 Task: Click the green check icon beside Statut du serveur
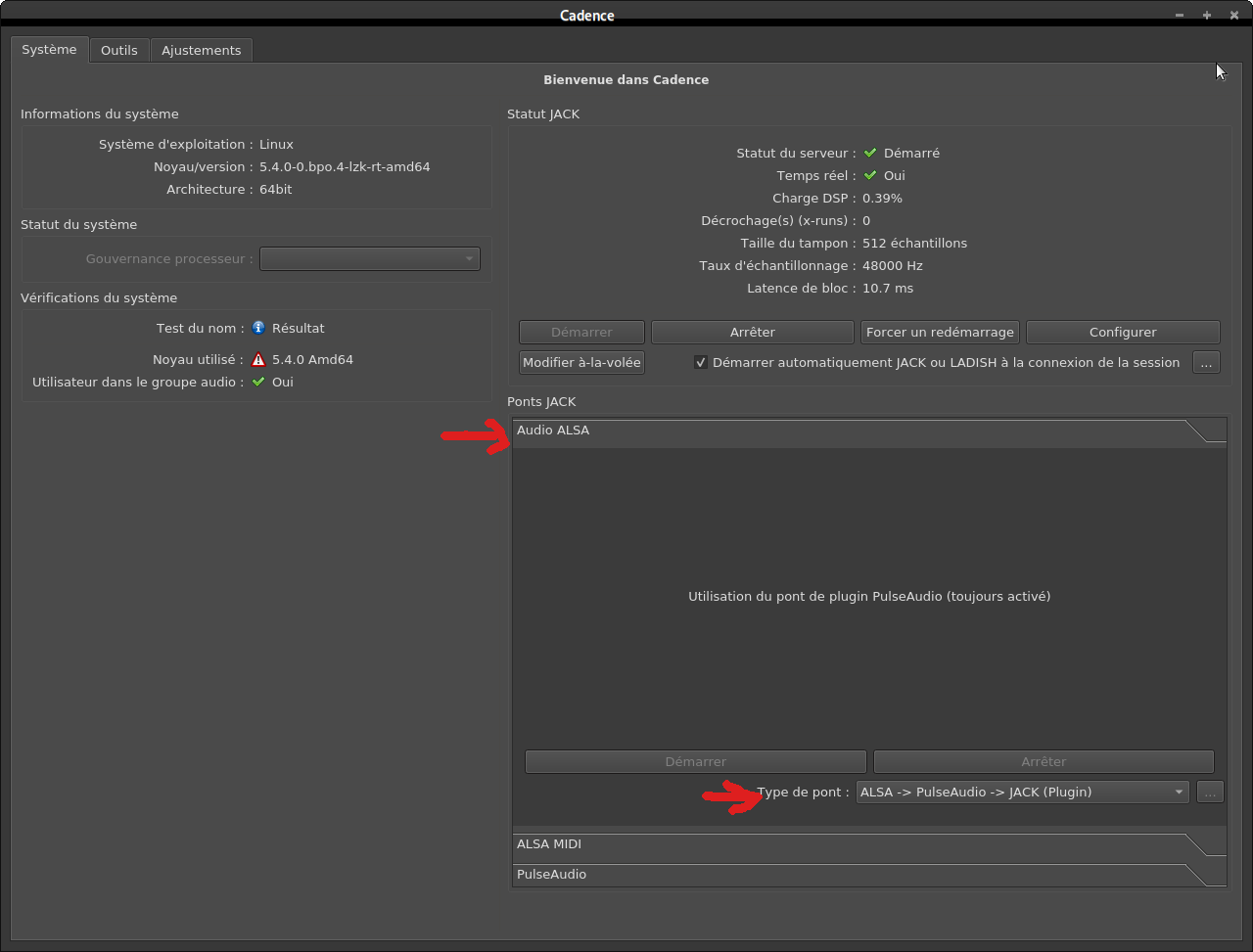869,154
